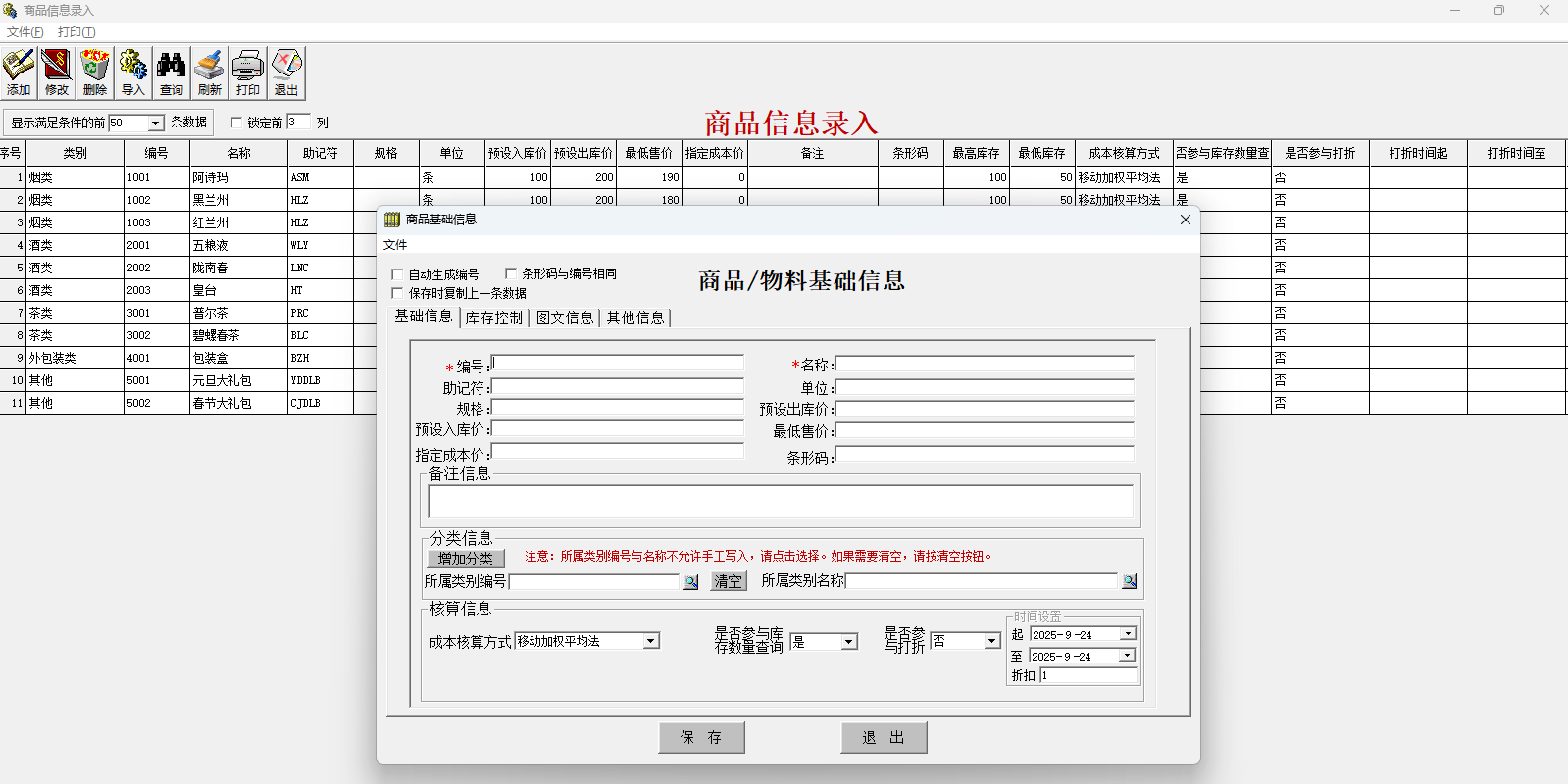Switch to the 库存控制 tab
Viewport: 1568px width, 784px height.
(493, 318)
